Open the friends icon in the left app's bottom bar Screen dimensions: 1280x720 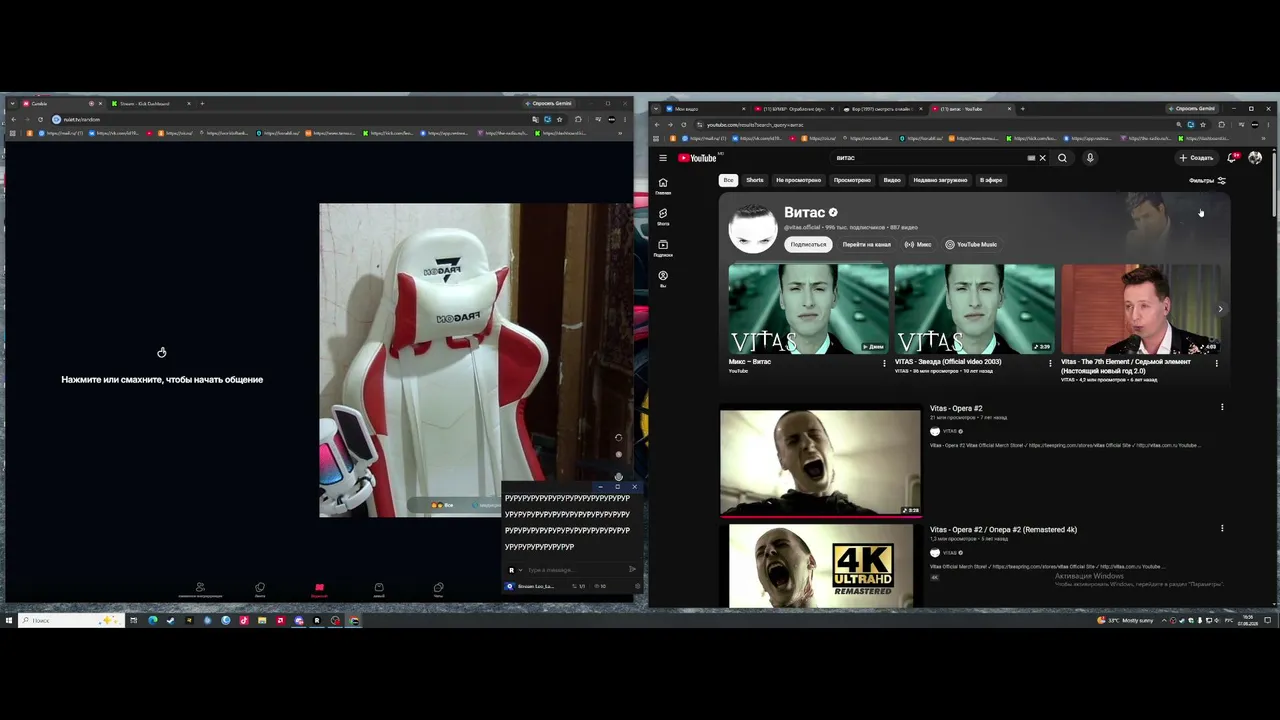(200, 589)
